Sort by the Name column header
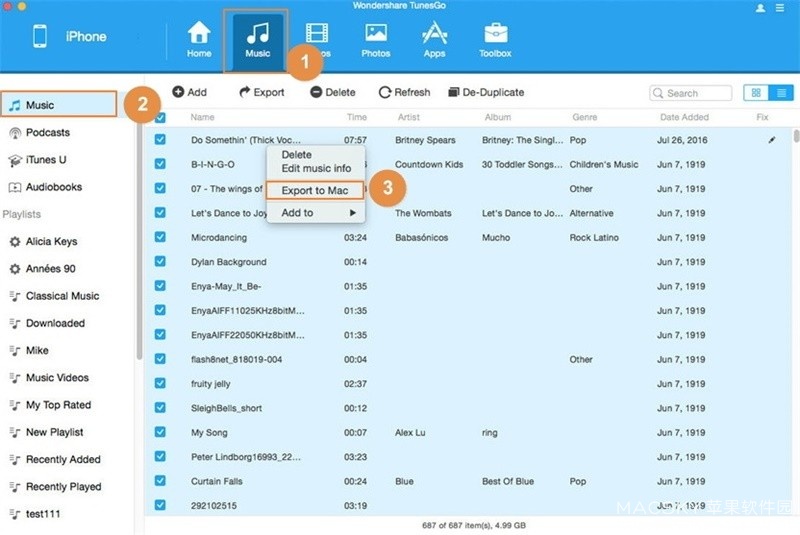This screenshot has width=800, height=535. pos(203,117)
